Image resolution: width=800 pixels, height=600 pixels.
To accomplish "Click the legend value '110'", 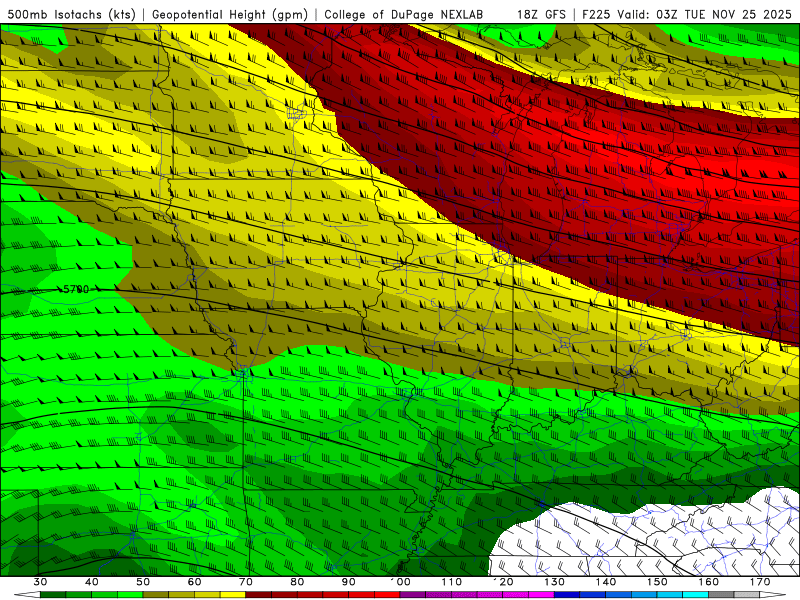I will (x=452, y=582).
